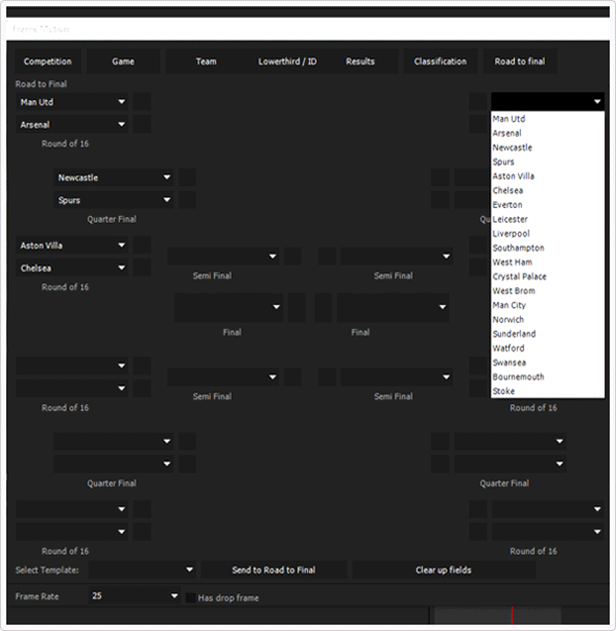This screenshot has height=631, width=616.
Task: Pick Sunderland from the team list
Action: click(548, 334)
